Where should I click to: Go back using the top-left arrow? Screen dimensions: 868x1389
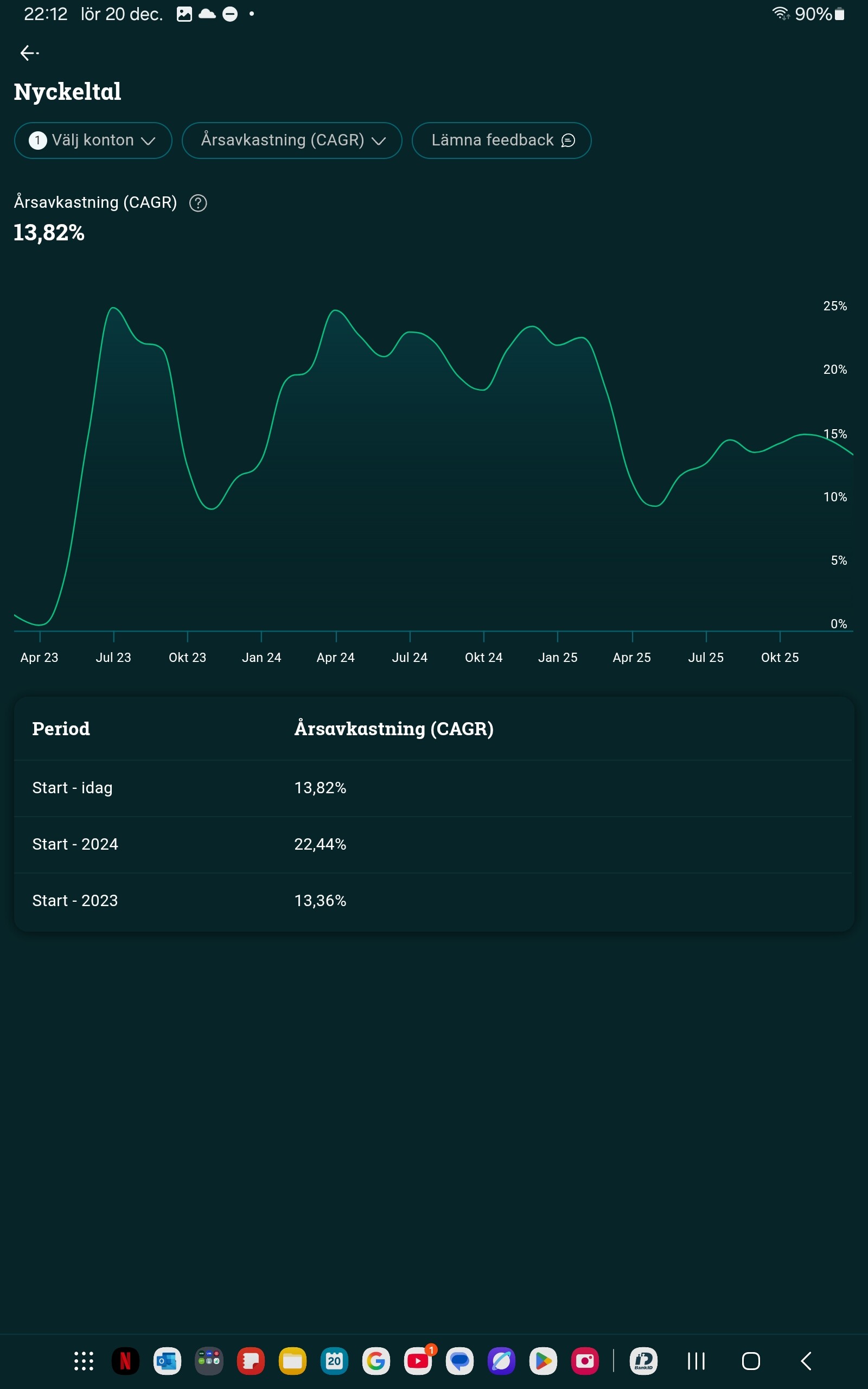point(29,53)
